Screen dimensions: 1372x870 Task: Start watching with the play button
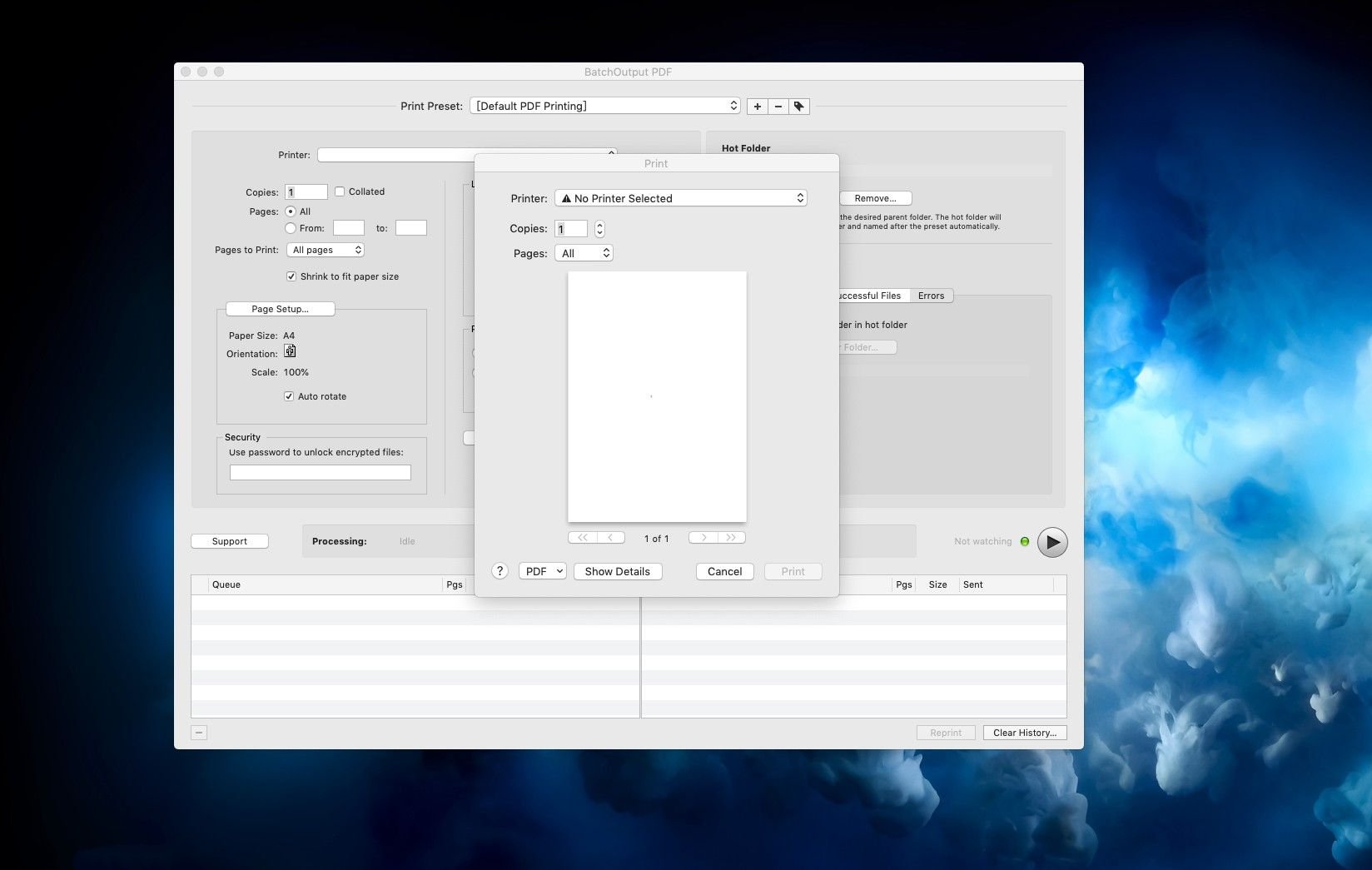click(x=1052, y=542)
